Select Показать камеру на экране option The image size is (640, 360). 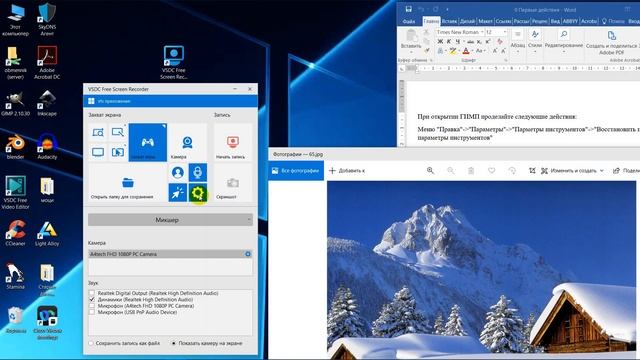(173, 343)
